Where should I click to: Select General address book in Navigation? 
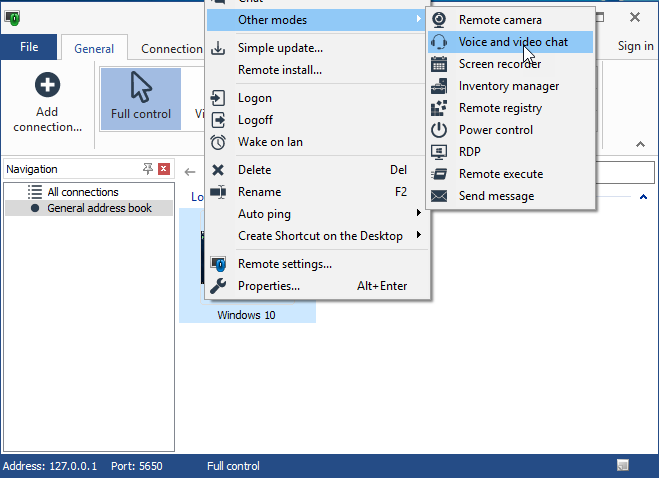[99, 208]
